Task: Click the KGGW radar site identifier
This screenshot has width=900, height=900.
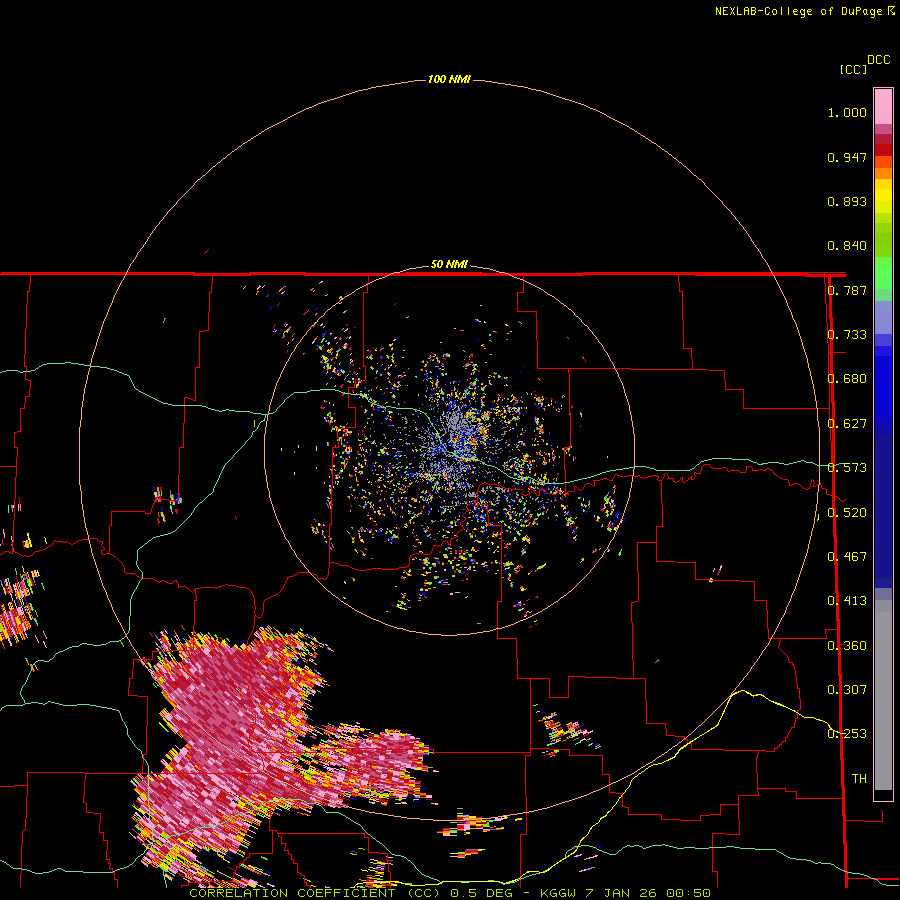Action: click(559, 893)
